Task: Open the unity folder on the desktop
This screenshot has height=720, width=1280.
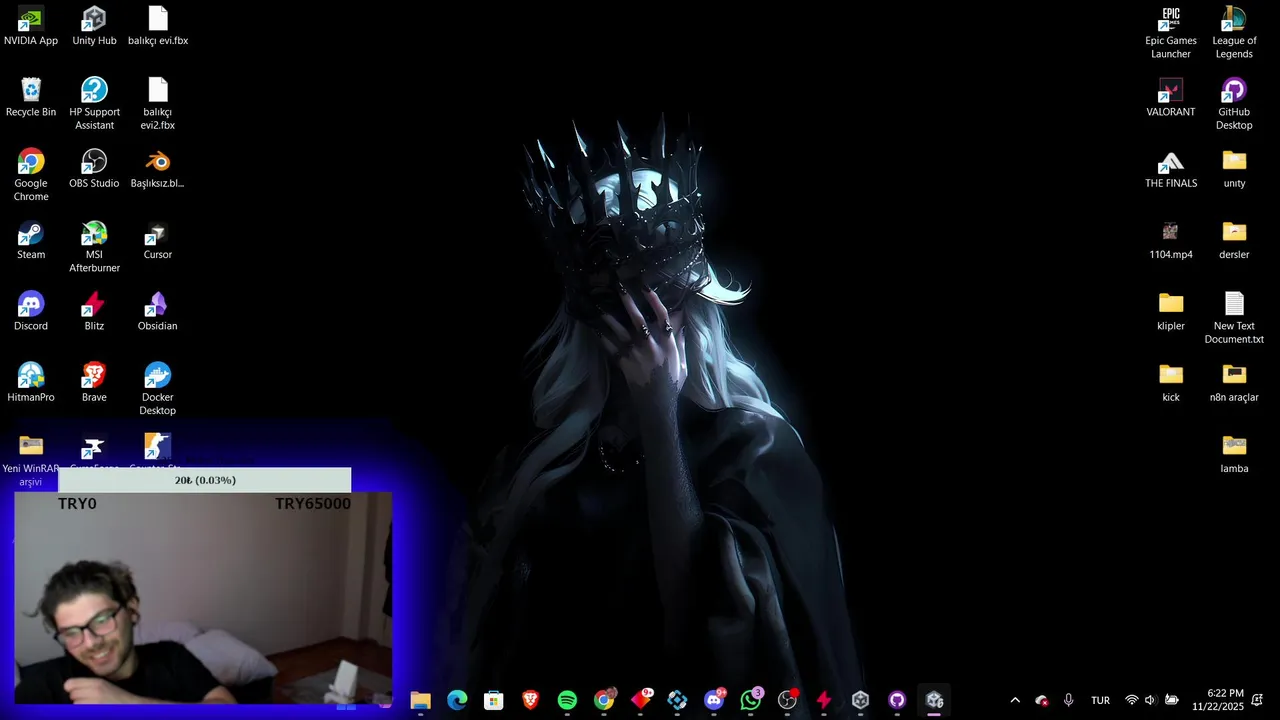Action: click(1234, 169)
